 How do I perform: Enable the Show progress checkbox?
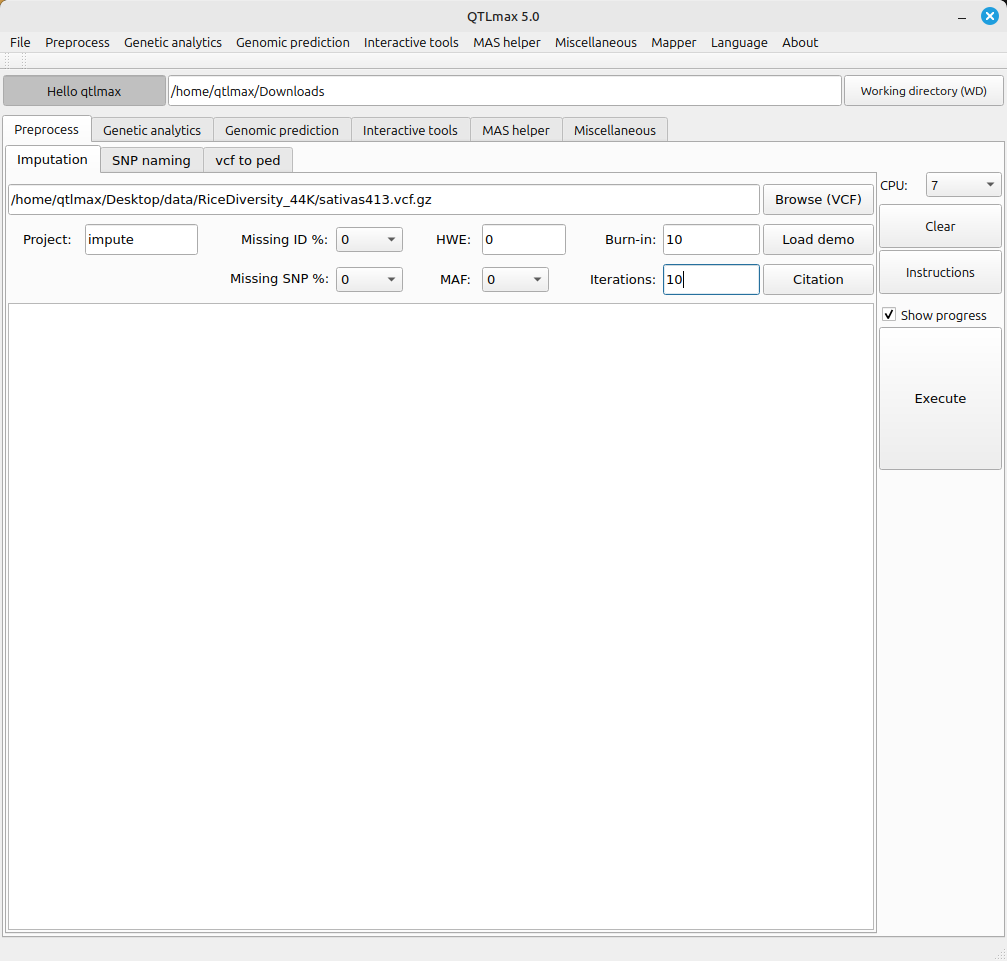tap(889, 315)
